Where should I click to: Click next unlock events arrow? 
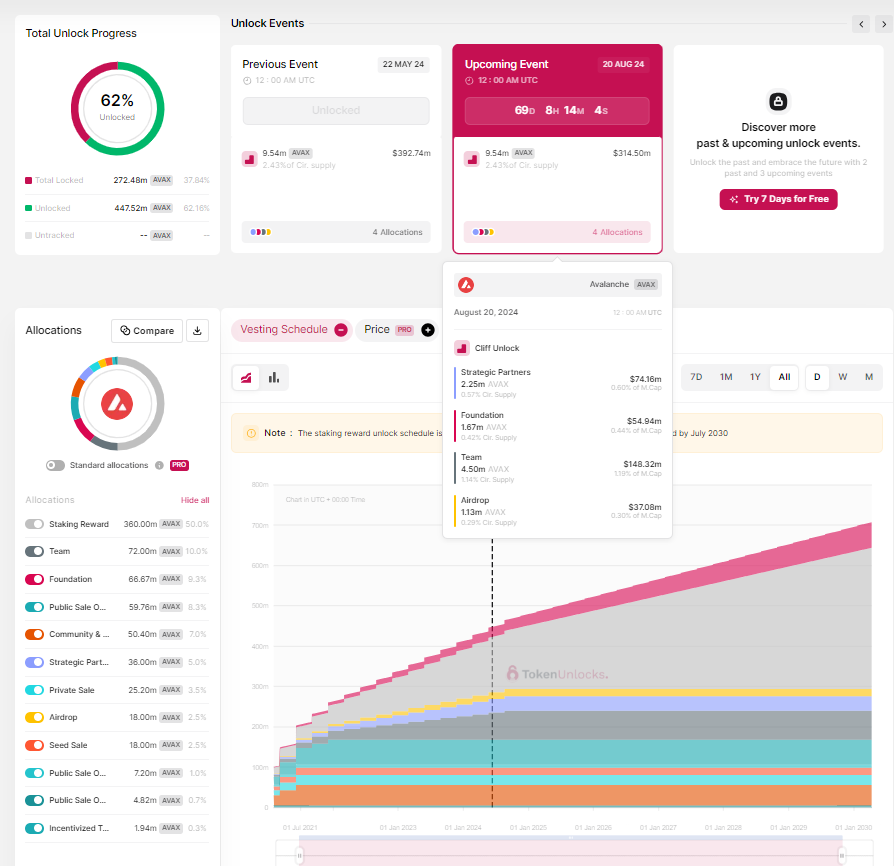[883, 24]
